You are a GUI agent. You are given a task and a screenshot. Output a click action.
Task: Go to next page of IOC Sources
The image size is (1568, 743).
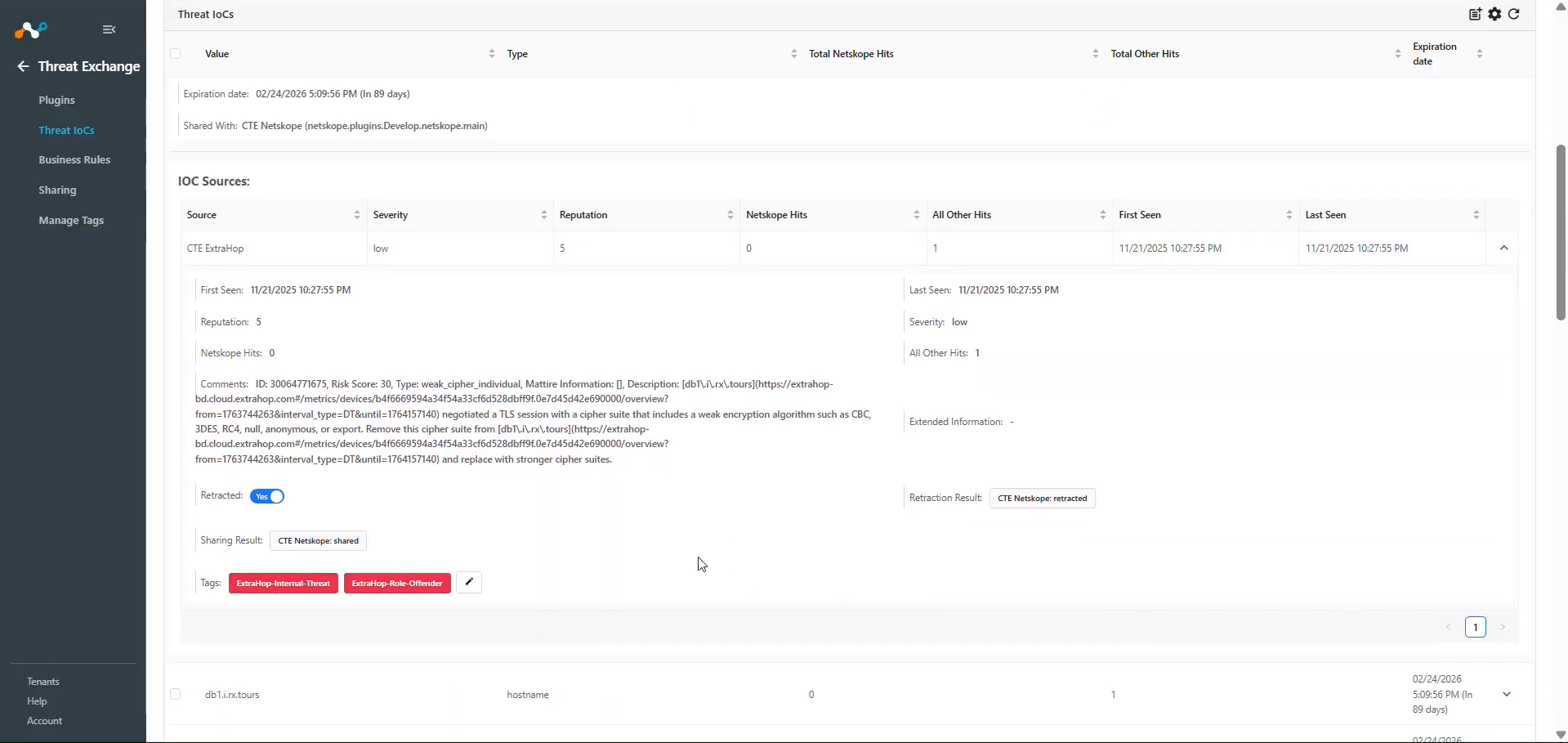[x=1503, y=628]
